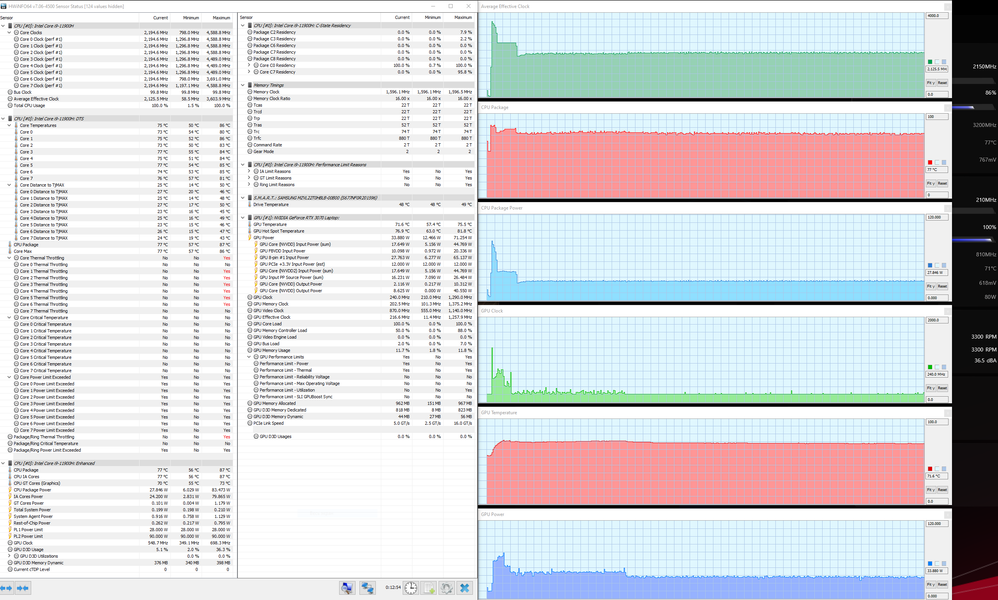Click red color swatch in GPU Temperature graph

(x=930, y=469)
